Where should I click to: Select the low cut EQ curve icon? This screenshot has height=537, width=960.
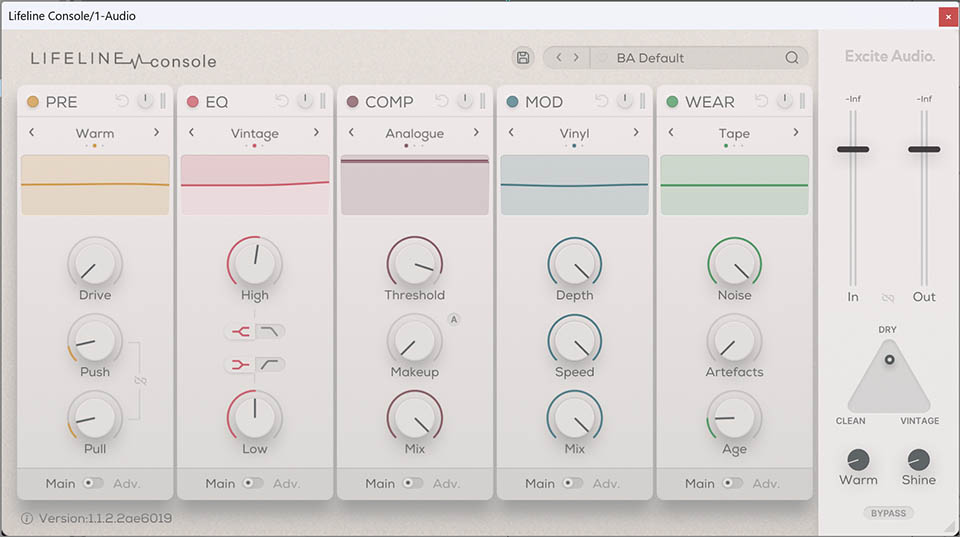point(272,365)
